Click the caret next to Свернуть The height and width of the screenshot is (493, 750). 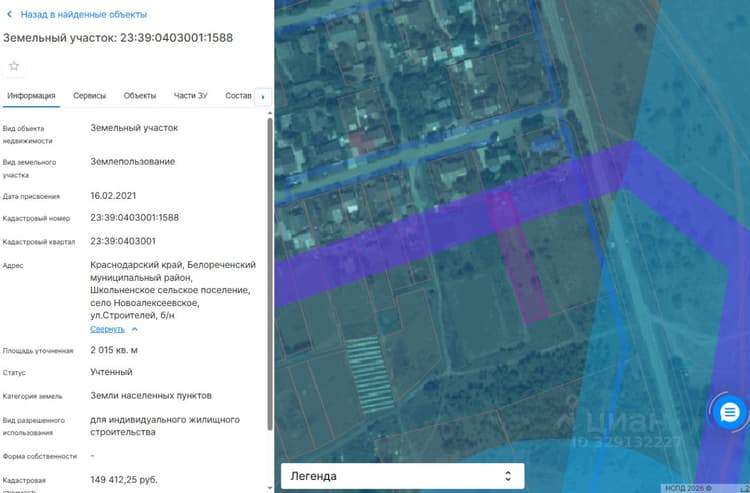135,329
